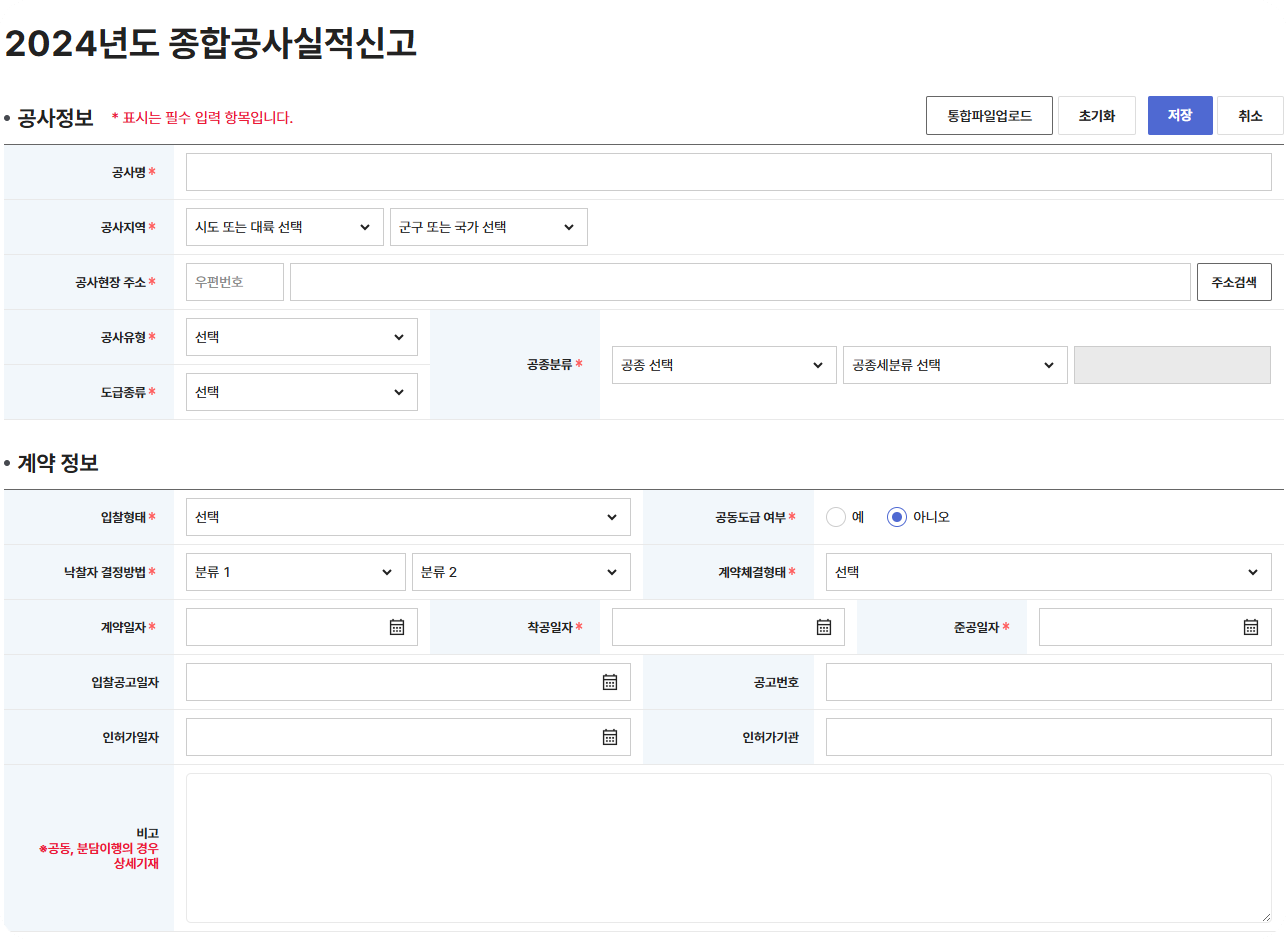Save the form with the 저장 button
This screenshot has width=1286, height=939.
pyautogui.click(x=1179, y=115)
